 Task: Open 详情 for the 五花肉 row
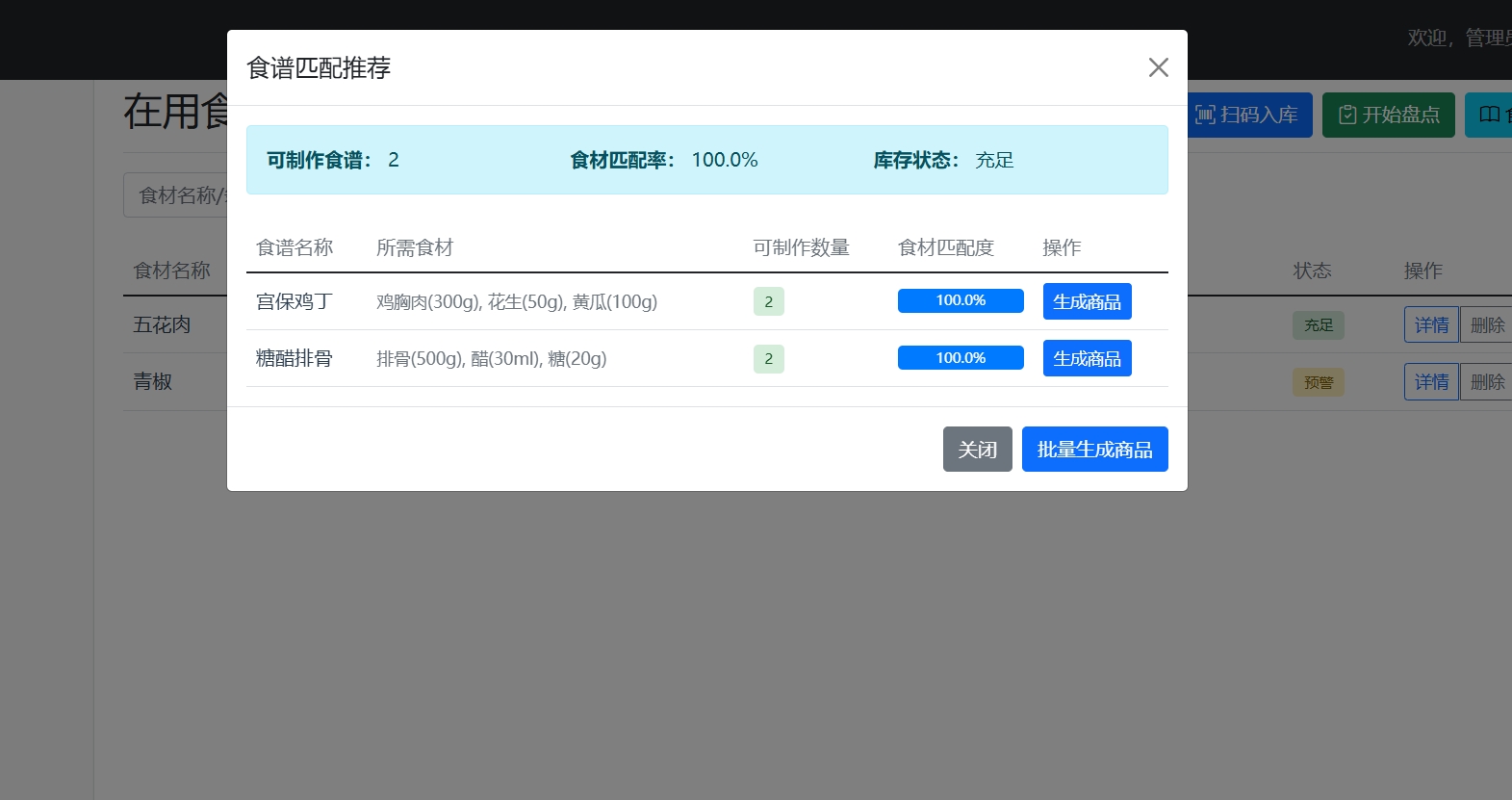click(1431, 325)
